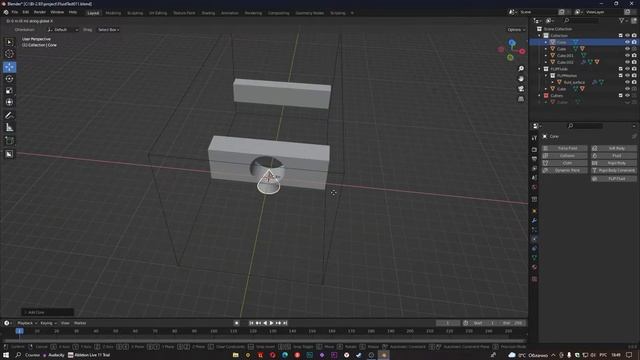Enable Collision physics
Viewport: 640px width, 360px height.
(x=564, y=156)
